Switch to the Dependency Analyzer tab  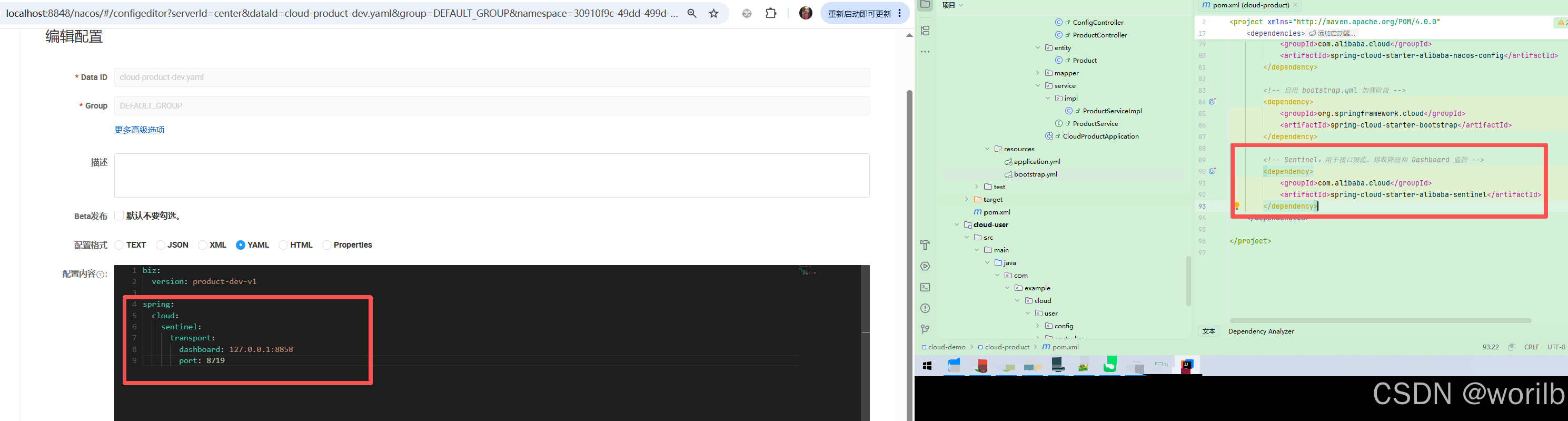click(x=1261, y=331)
